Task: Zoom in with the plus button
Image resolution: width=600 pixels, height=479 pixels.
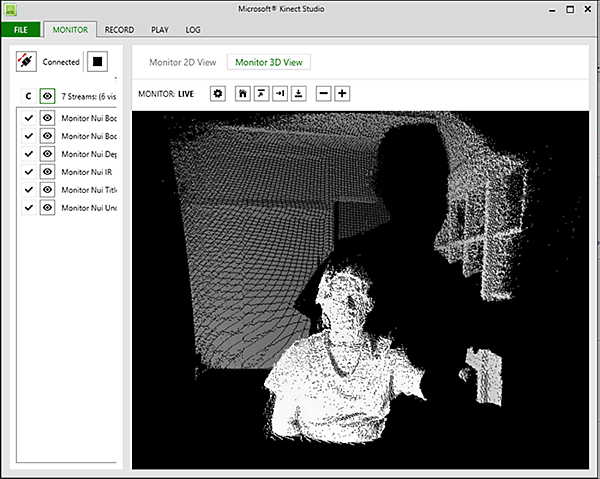Action: click(x=342, y=93)
